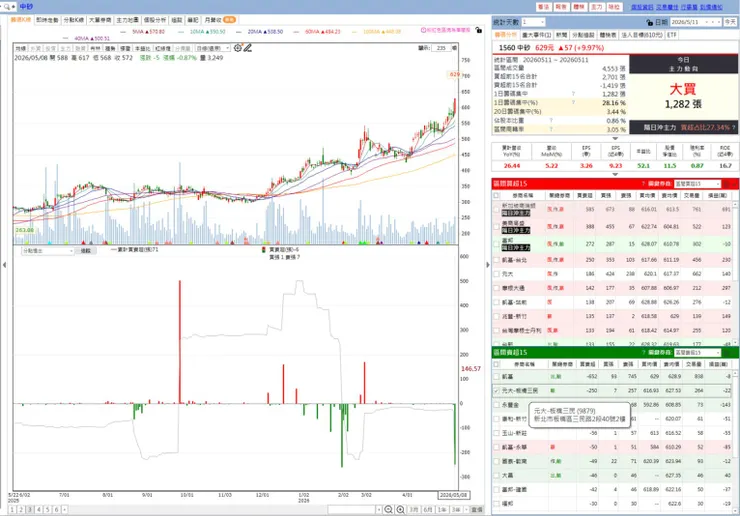Check the box for 摩根大通 row
This screenshot has height=516, width=740.
(x=496, y=288)
